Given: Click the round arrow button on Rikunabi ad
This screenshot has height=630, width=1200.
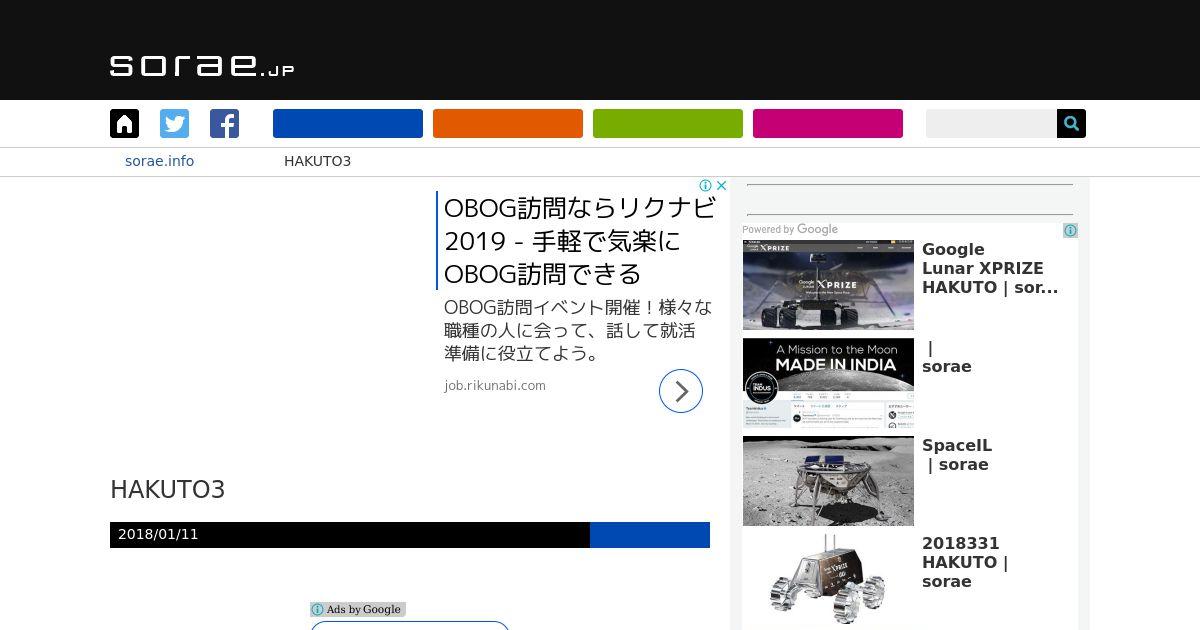Looking at the screenshot, I should point(681,391).
